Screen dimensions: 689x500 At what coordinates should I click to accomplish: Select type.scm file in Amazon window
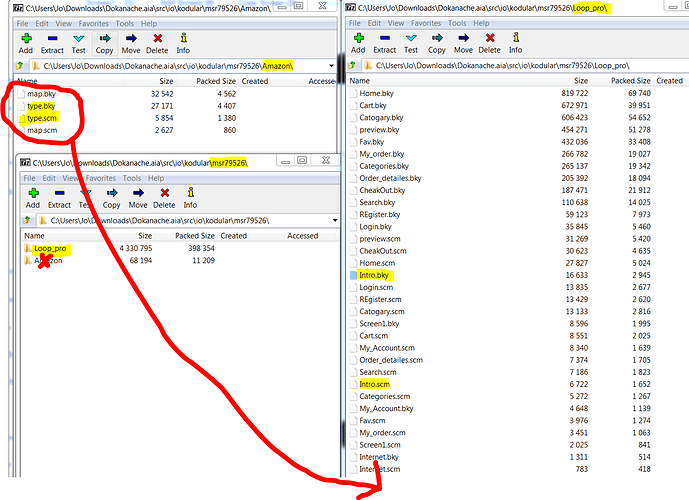[x=43, y=117]
